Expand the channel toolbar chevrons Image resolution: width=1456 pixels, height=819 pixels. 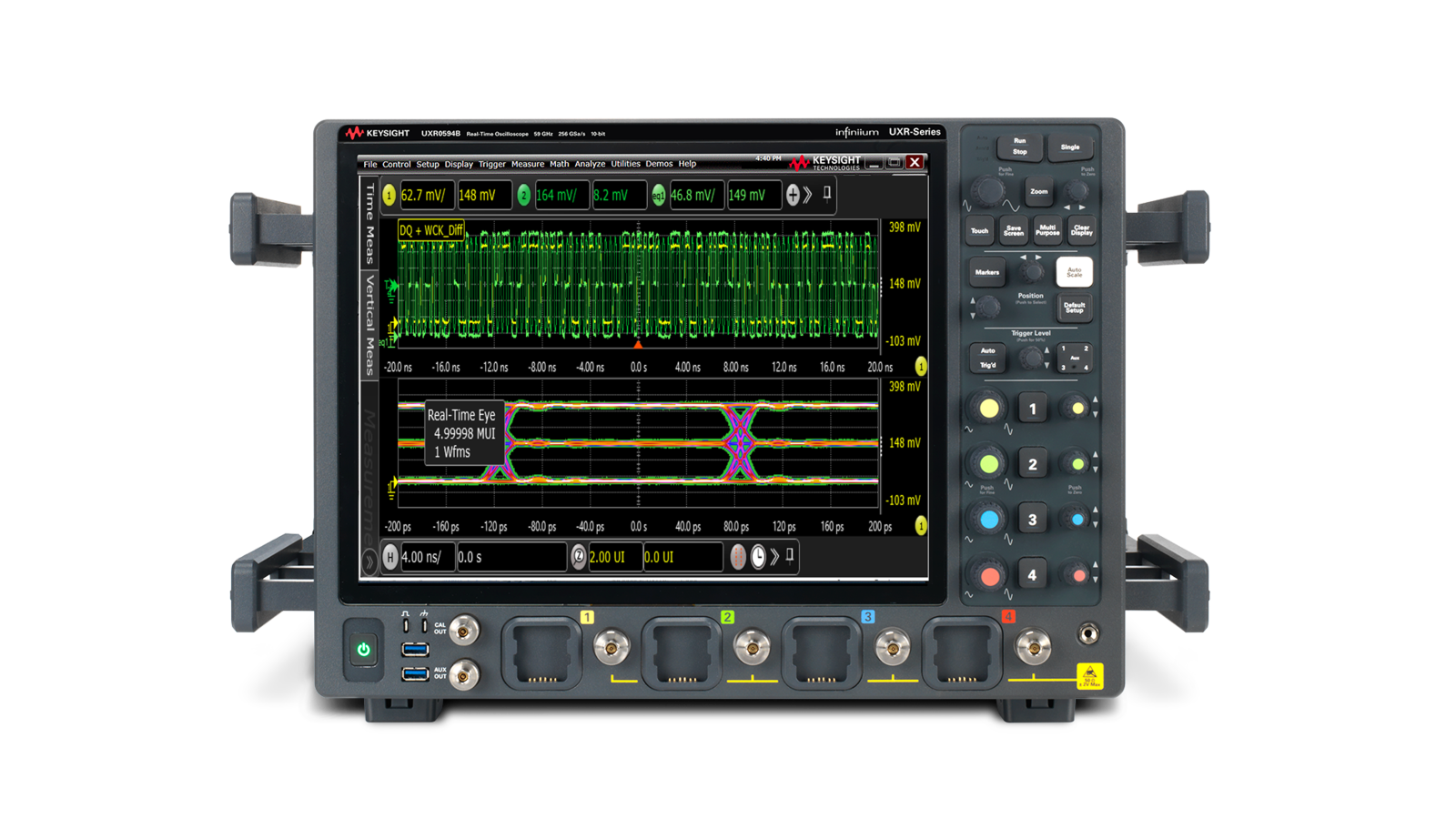pyautogui.click(x=807, y=195)
